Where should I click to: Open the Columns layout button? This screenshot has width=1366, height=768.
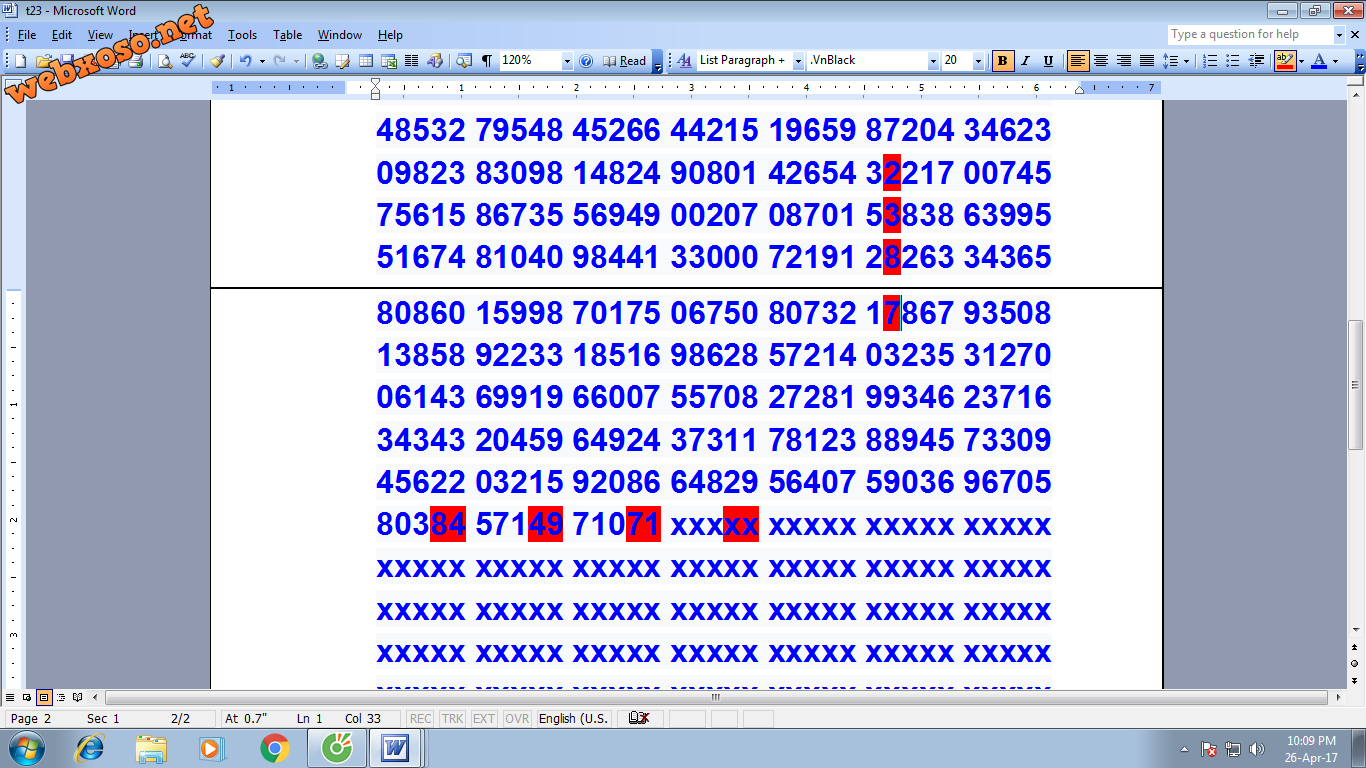[411, 61]
